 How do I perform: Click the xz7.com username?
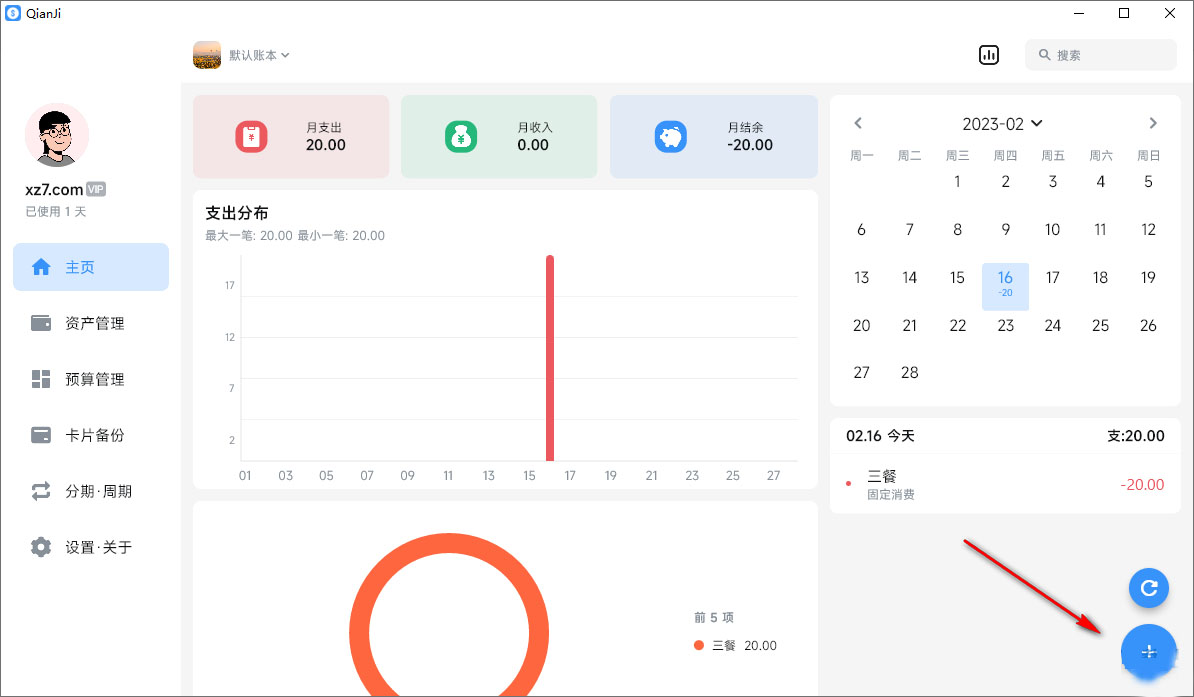pos(54,189)
